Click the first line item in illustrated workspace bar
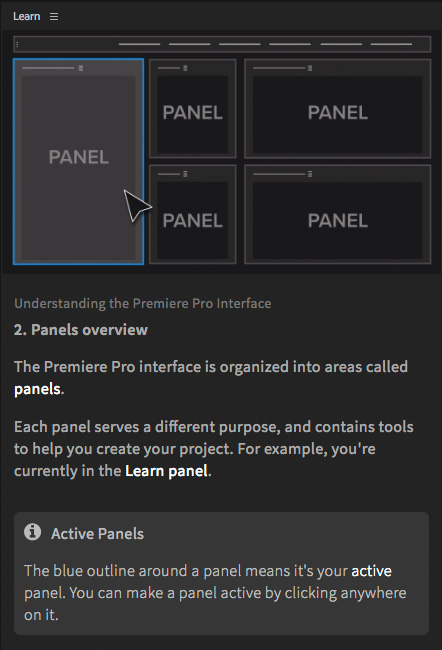Viewport: 442px width, 650px height. pos(139,44)
